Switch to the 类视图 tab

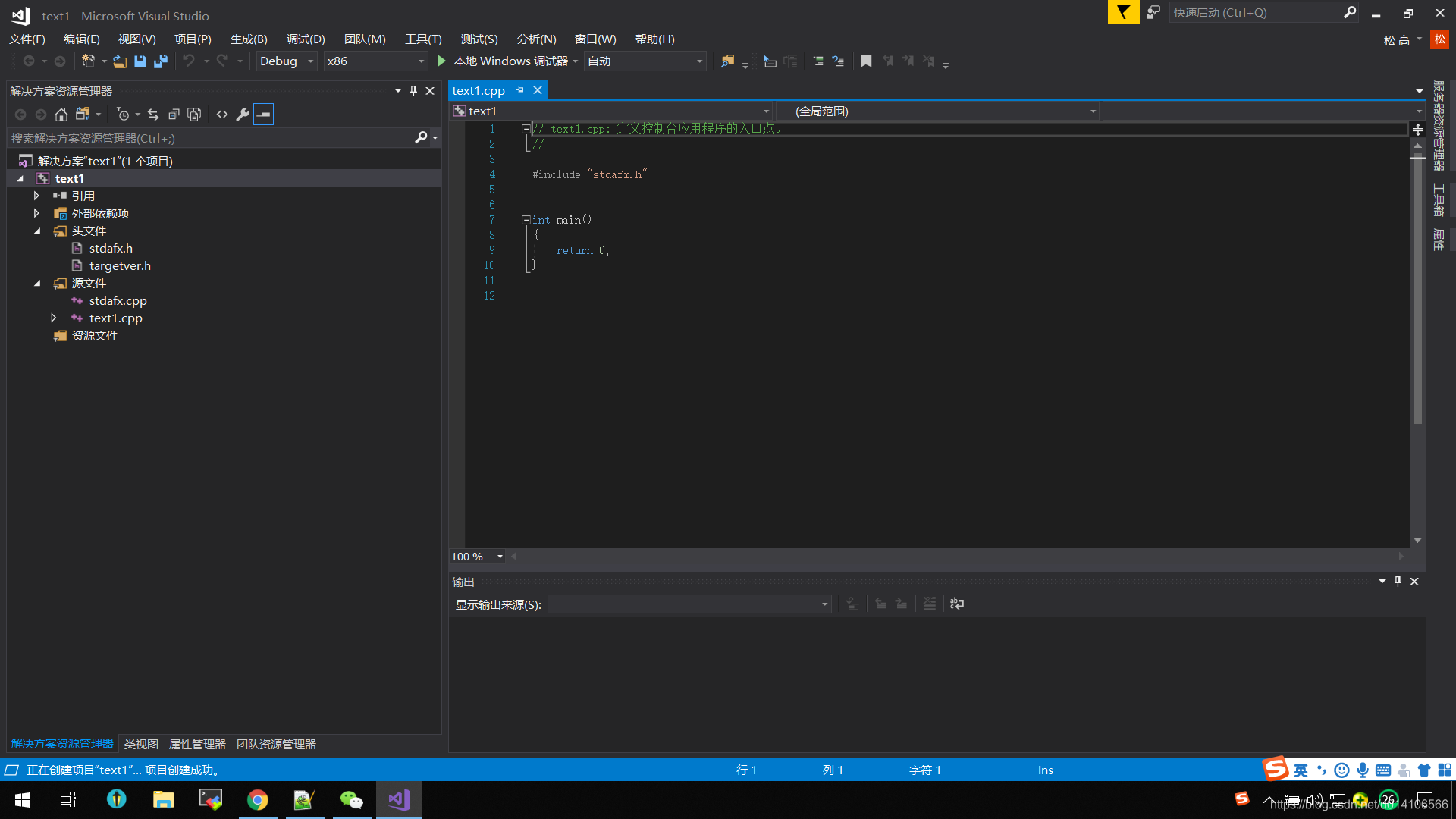(141, 745)
